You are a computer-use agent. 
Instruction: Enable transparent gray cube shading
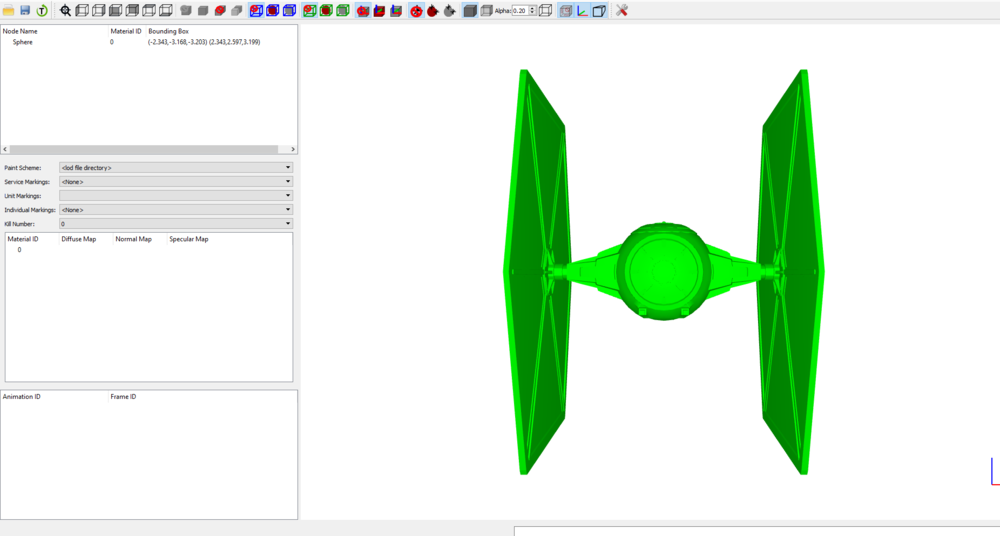[486, 10]
